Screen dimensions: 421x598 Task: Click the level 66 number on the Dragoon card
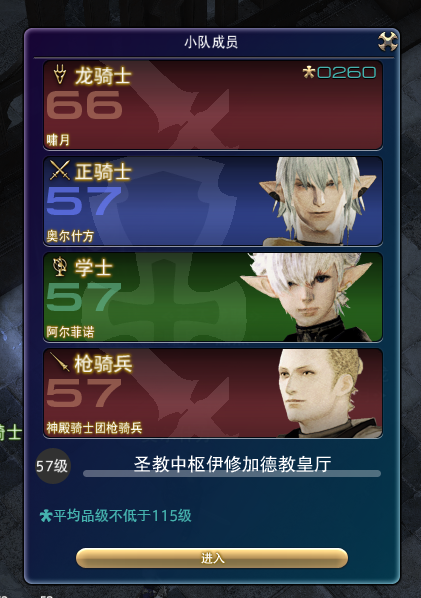tap(84, 105)
